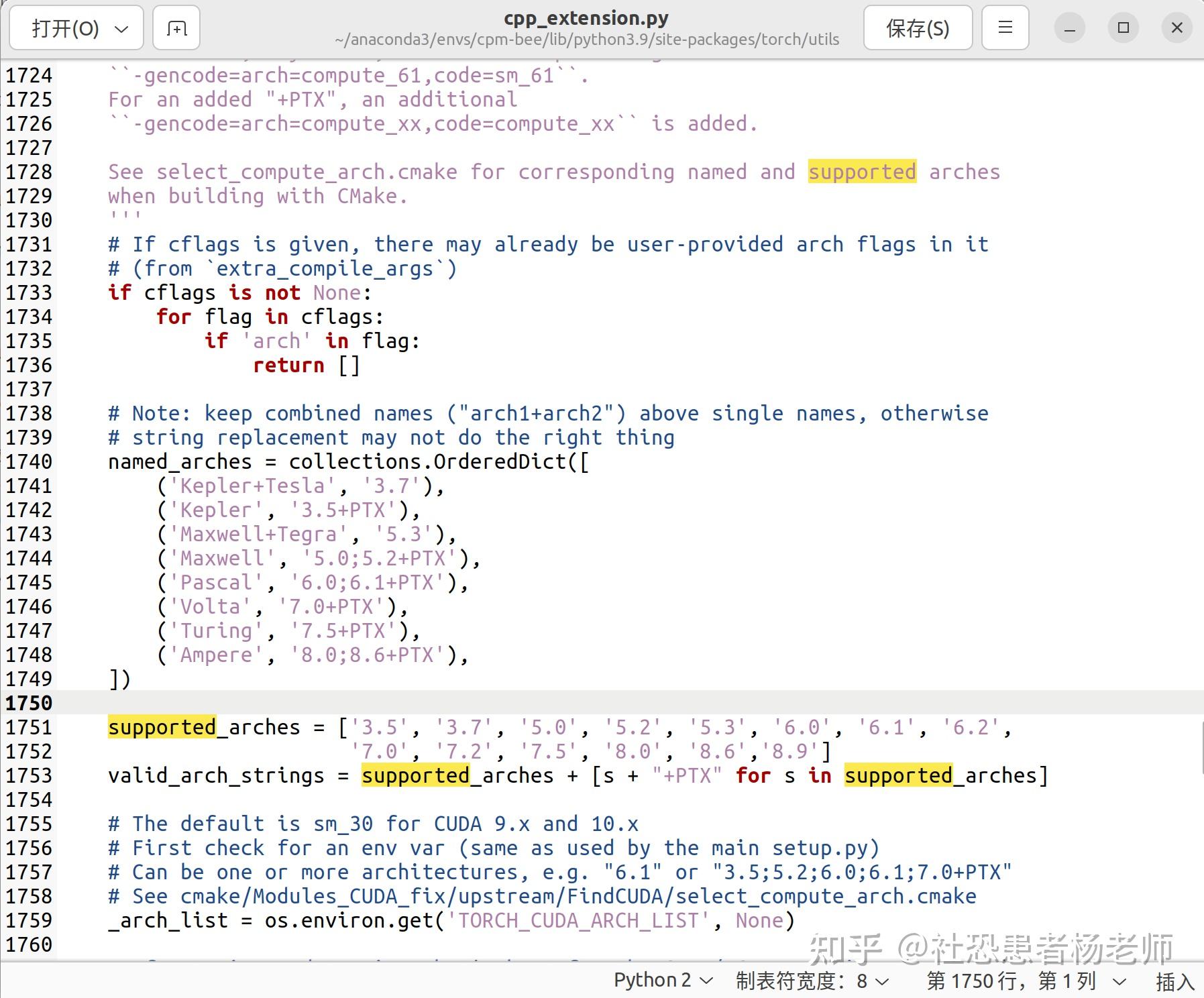The height and width of the screenshot is (998, 1204).
Task: Click line number 1740 in gutter
Action: click(29, 461)
